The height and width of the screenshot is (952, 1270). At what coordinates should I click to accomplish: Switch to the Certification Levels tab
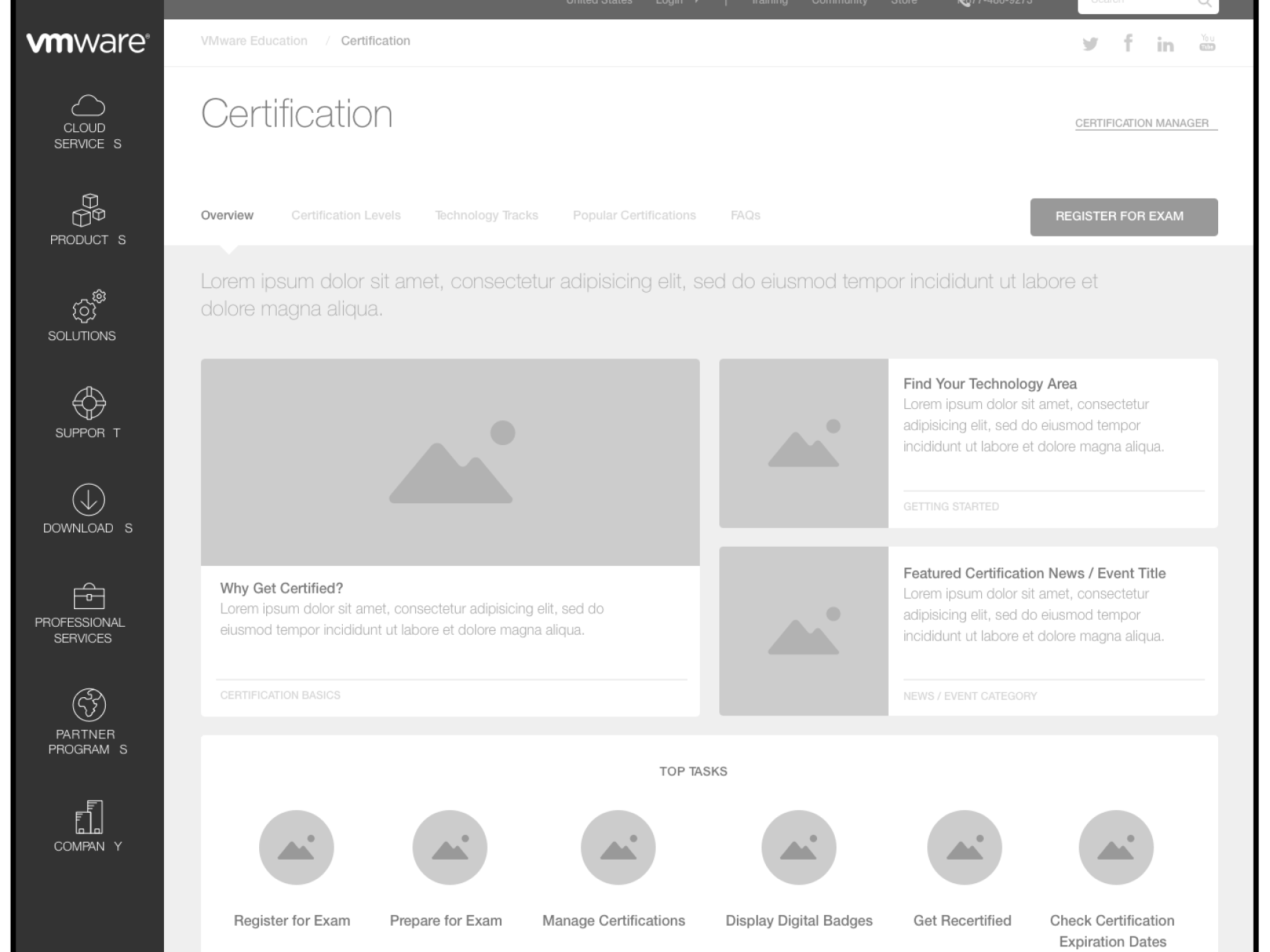click(x=346, y=215)
